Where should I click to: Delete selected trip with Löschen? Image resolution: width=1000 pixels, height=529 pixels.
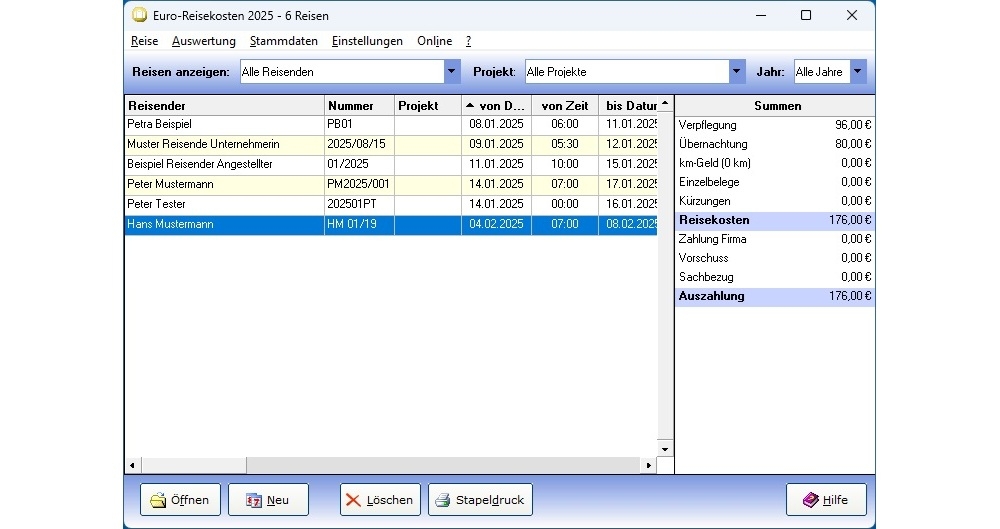[x=380, y=500]
